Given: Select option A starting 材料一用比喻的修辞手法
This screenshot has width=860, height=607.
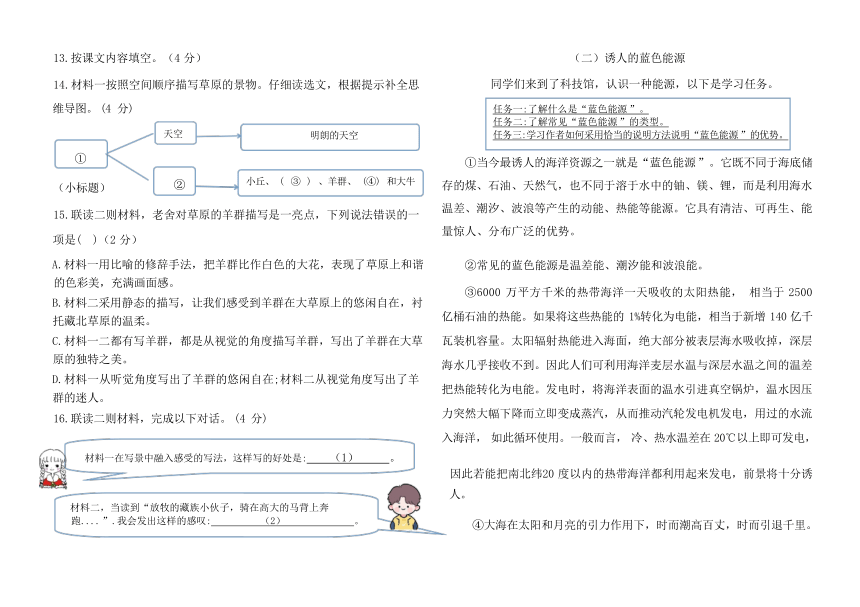Looking at the screenshot, I should pos(238,273).
